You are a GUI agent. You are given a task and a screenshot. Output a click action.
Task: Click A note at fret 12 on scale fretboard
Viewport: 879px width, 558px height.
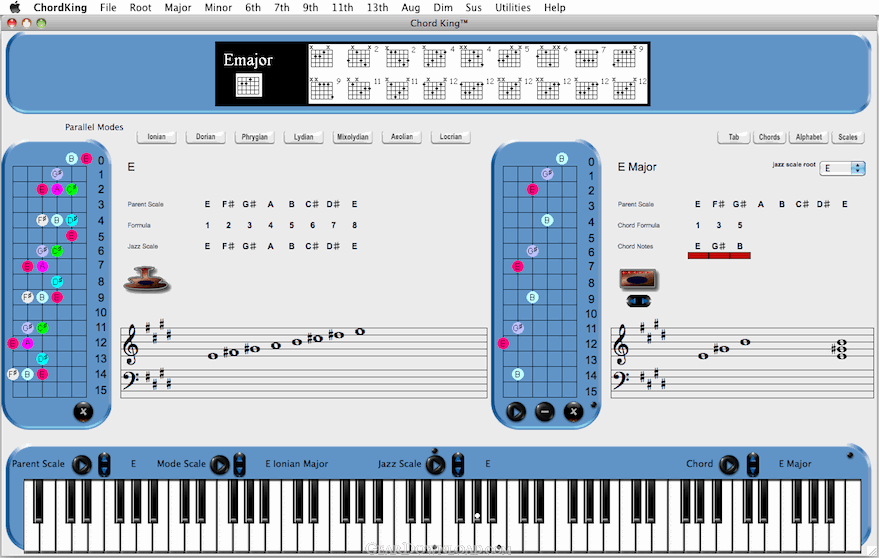coord(27,343)
